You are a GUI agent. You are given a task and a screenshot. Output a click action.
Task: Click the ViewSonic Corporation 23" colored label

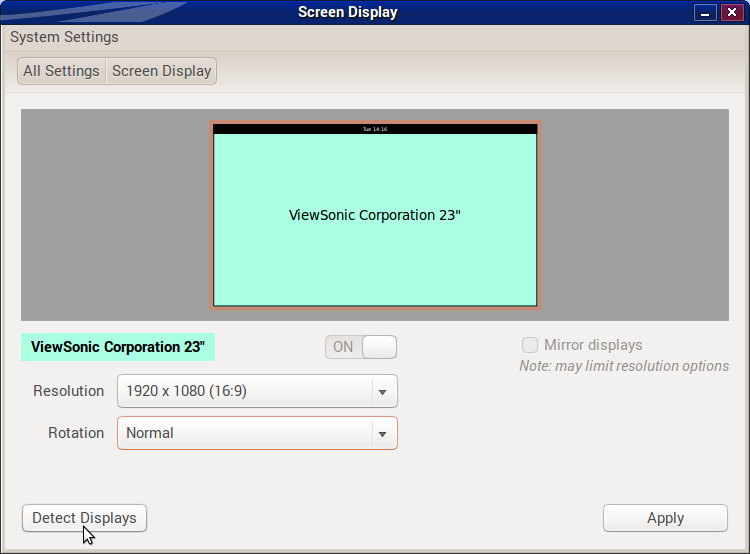pos(118,347)
